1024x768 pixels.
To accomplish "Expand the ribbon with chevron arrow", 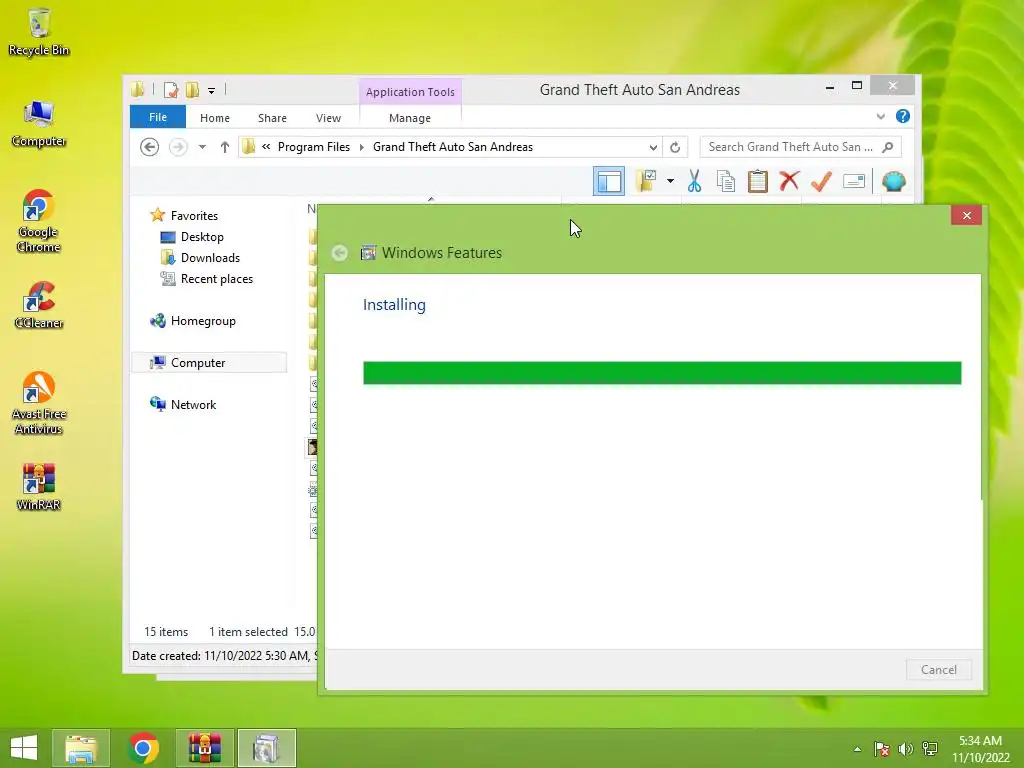I will (880, 116).
